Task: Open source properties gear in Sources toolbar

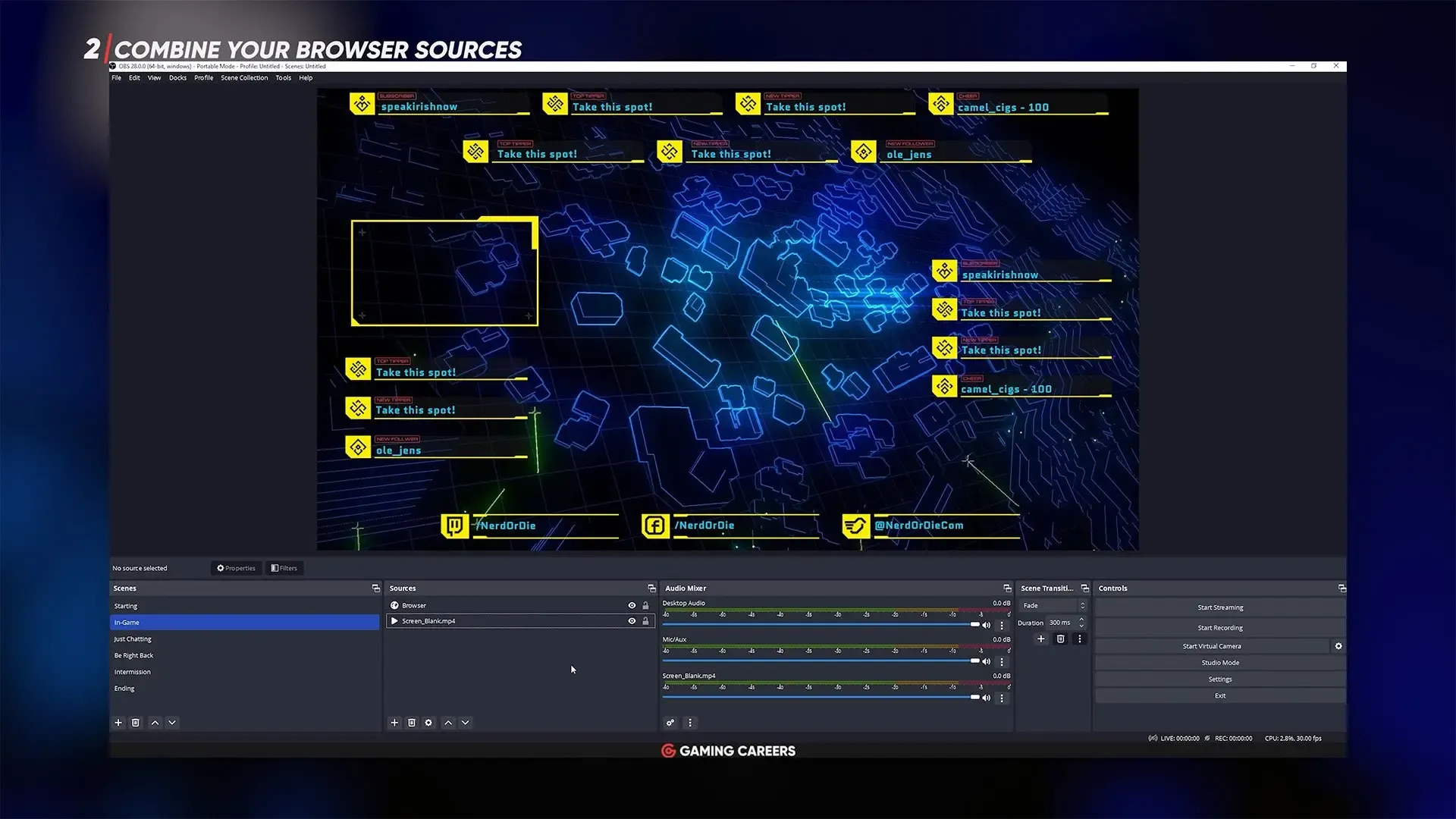Action: tap(428, 723)
